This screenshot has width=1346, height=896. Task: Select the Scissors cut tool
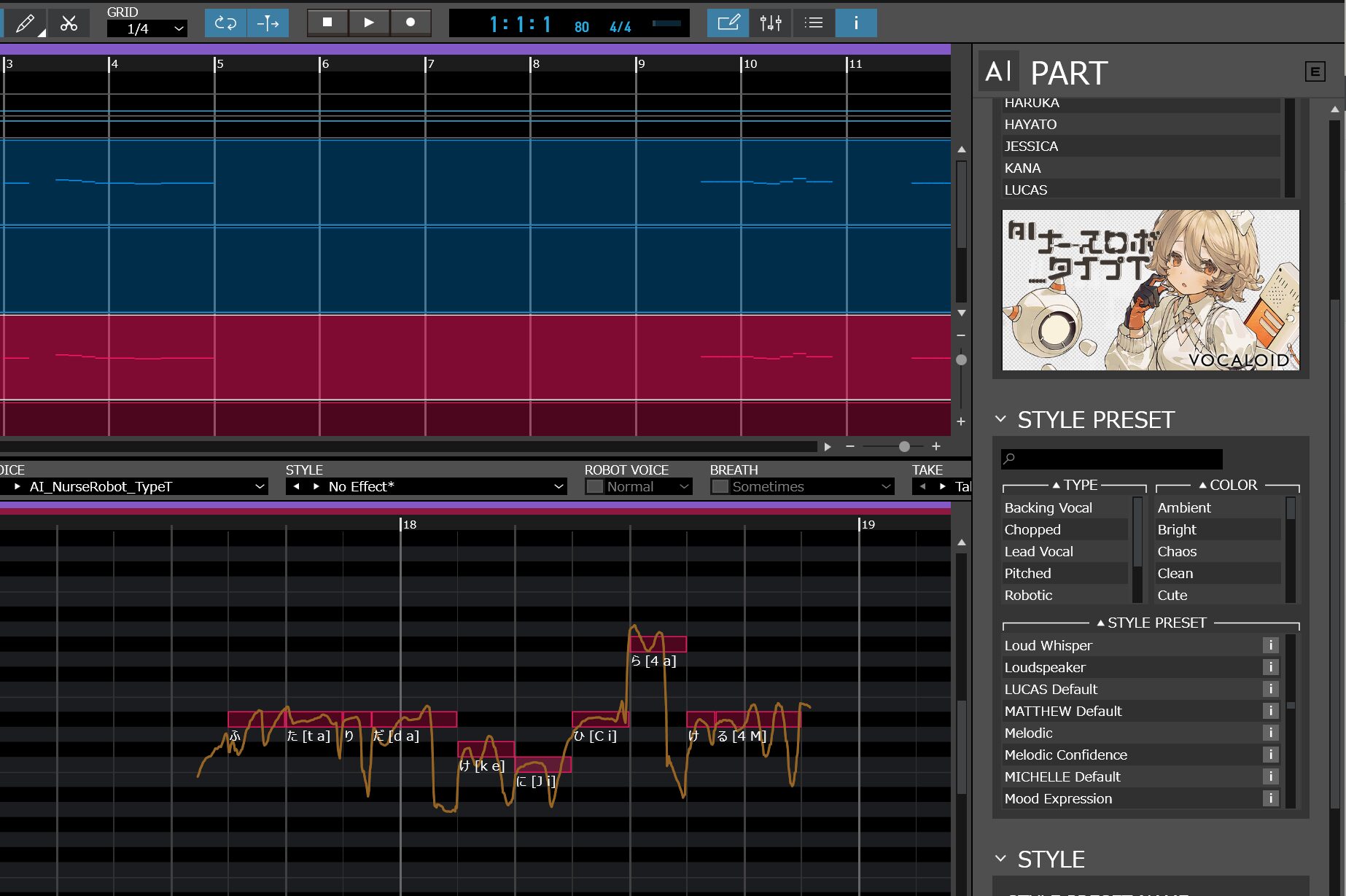[69, 23]
